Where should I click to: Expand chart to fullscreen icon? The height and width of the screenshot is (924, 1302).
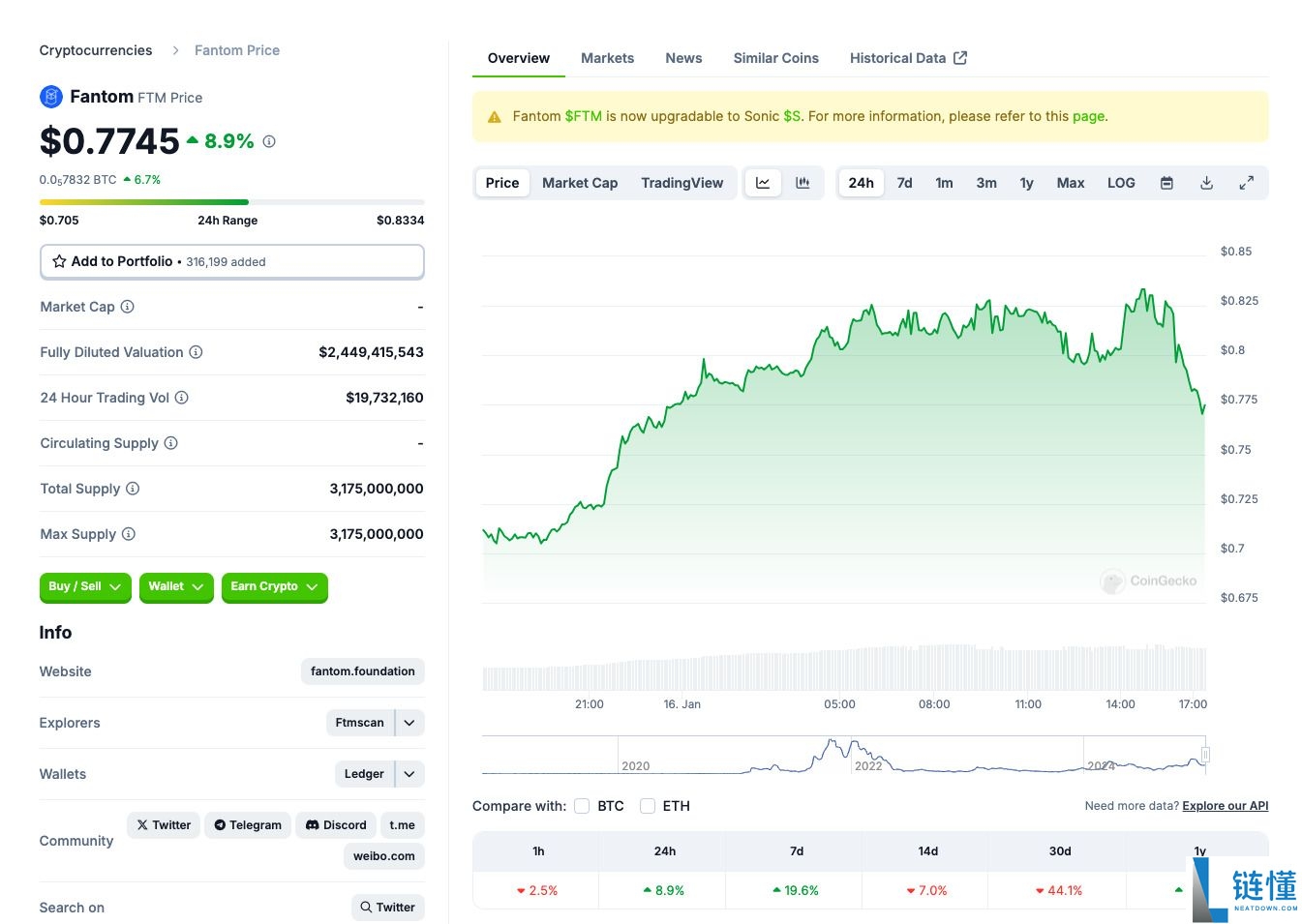coord(1246,183)
